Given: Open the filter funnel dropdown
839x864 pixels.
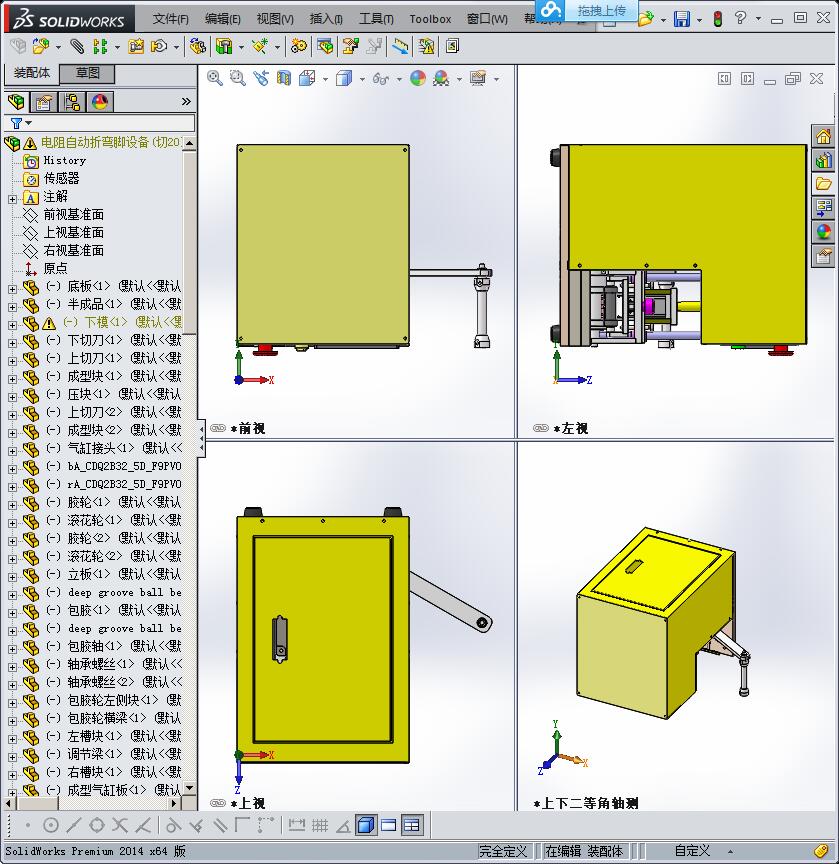Looking at the screenshot, I should [21, 123].
